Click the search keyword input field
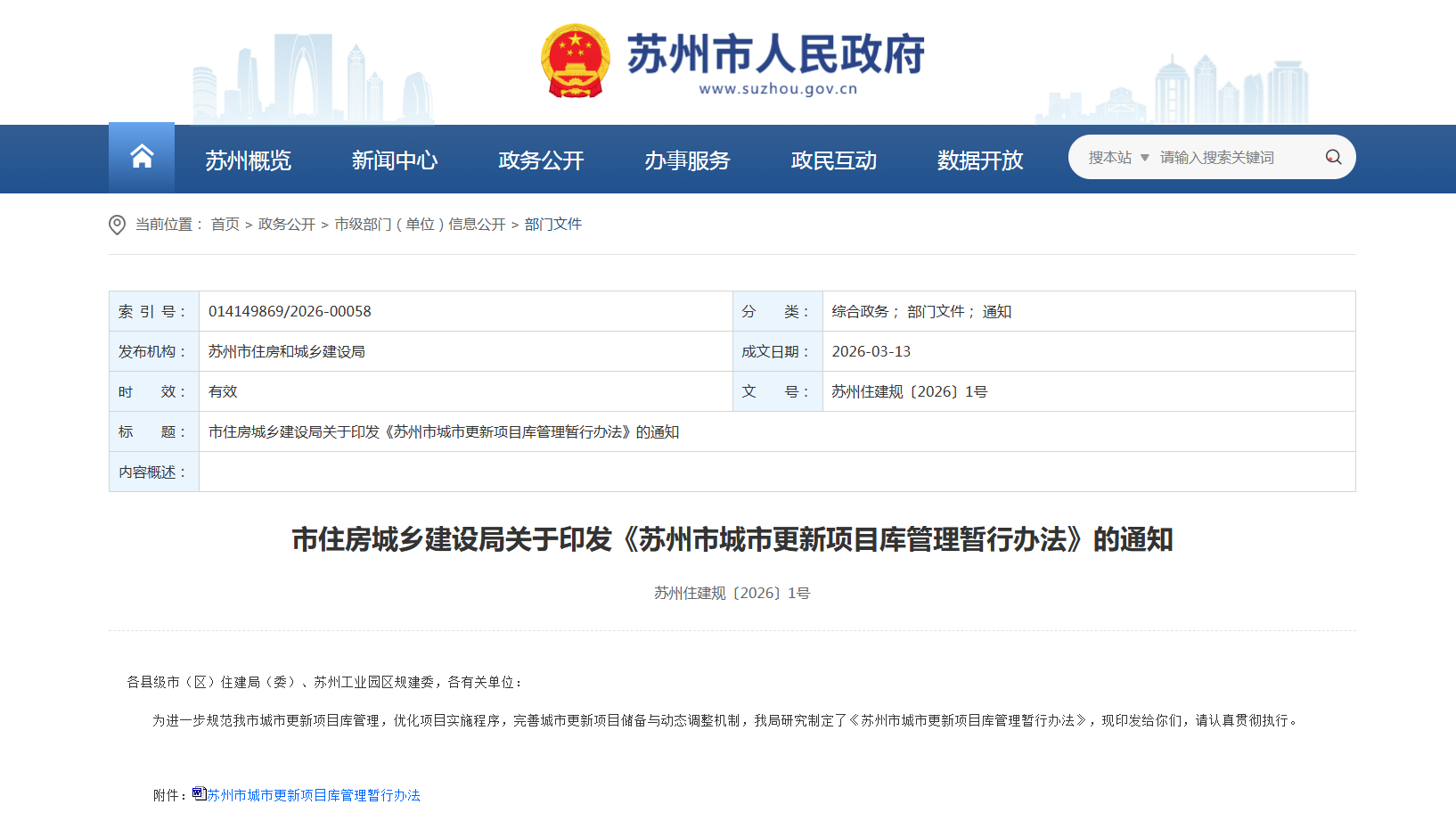This screenshot has width=1456, height=829. point(1234,158)
